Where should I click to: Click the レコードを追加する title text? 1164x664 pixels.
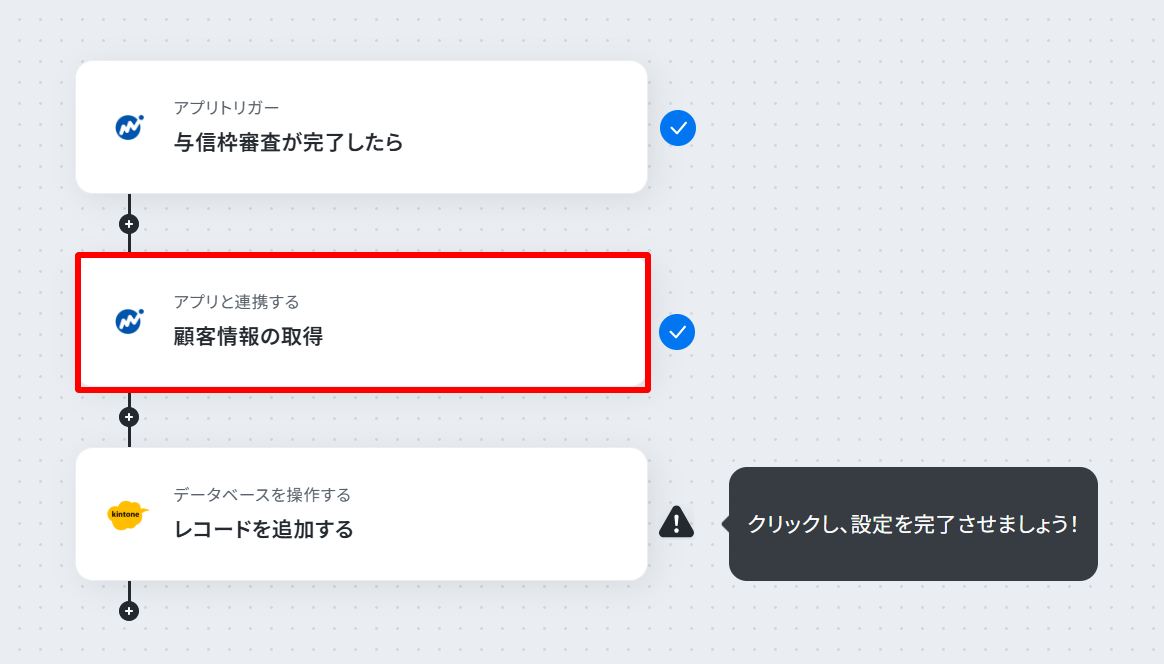pyautogui.click(x=264, y=530)
